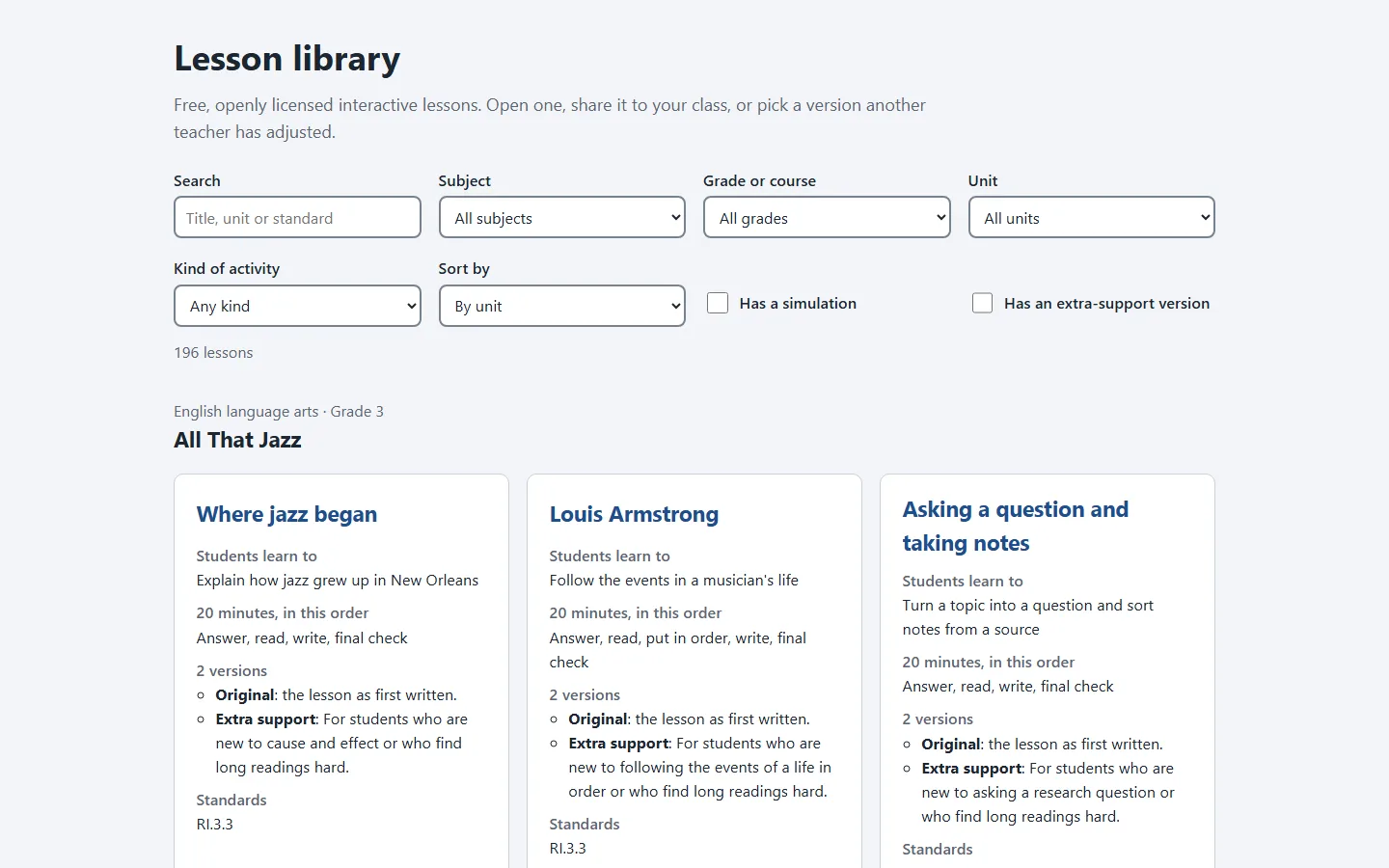The image size is (1389, 868).
Task: Open Asking a question and taking notes lesson
Action: [1016, 526]
